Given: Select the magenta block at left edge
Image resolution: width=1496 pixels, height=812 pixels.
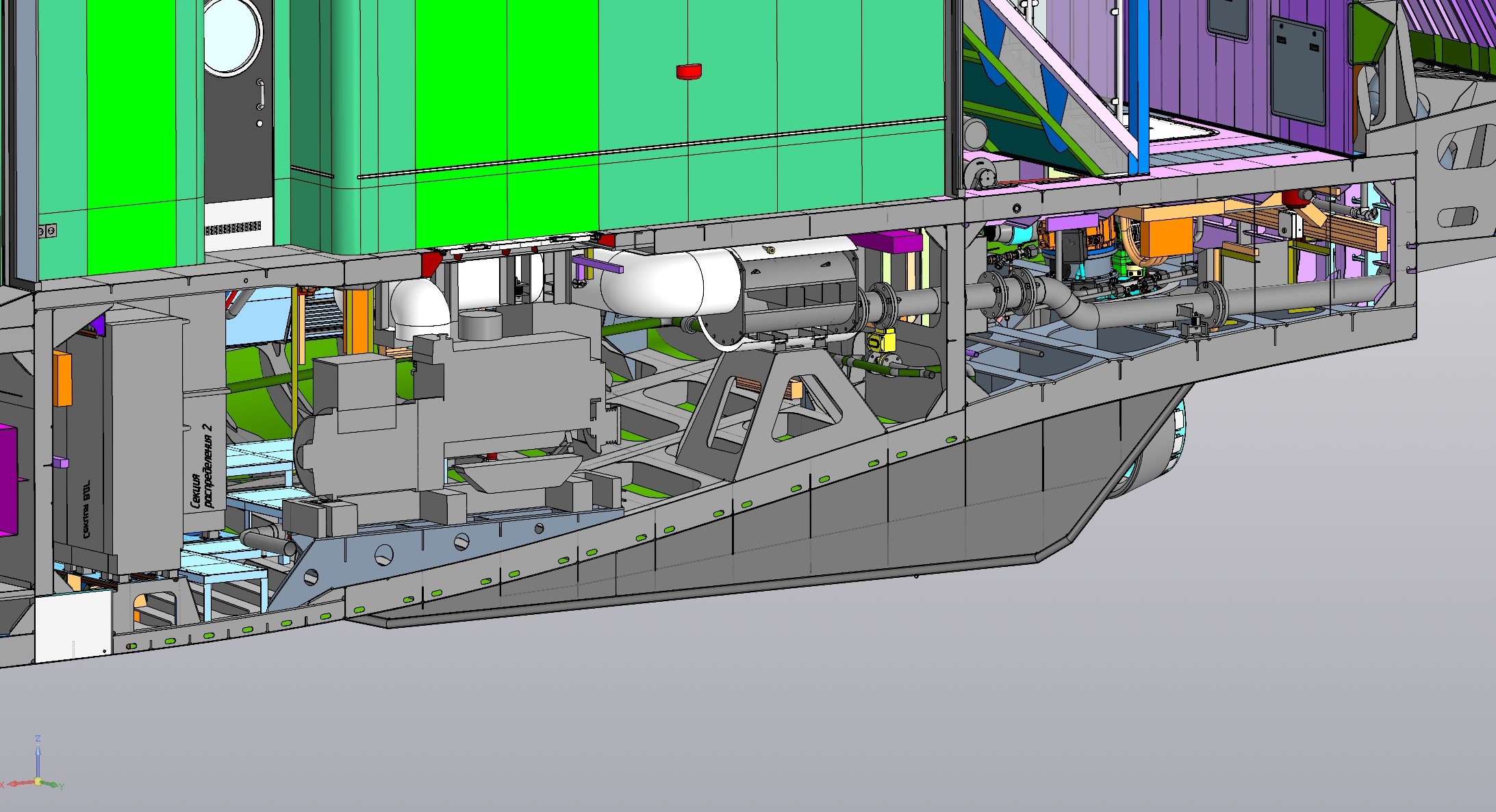Looking at the screenshot, I should tap(7, 479).
